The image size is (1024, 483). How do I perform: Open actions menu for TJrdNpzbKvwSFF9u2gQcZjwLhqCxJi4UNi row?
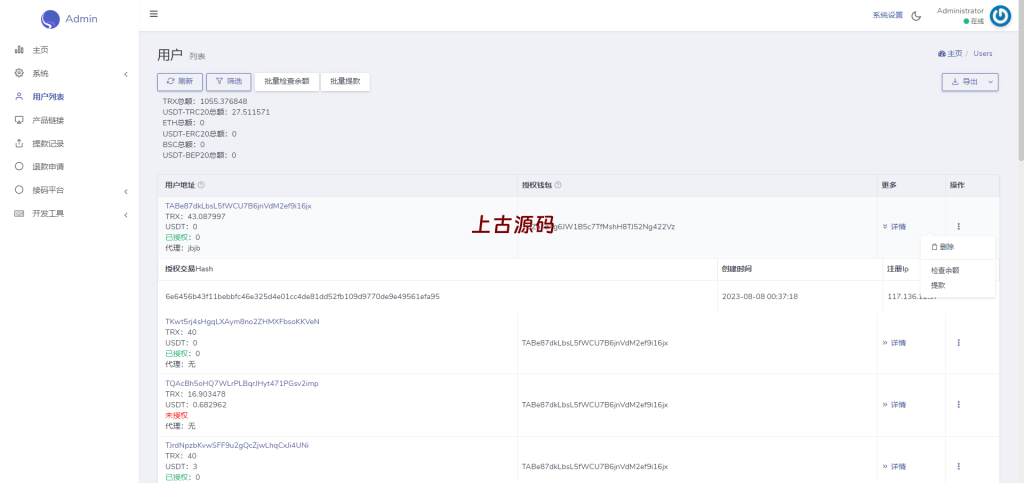click(959, 467)
